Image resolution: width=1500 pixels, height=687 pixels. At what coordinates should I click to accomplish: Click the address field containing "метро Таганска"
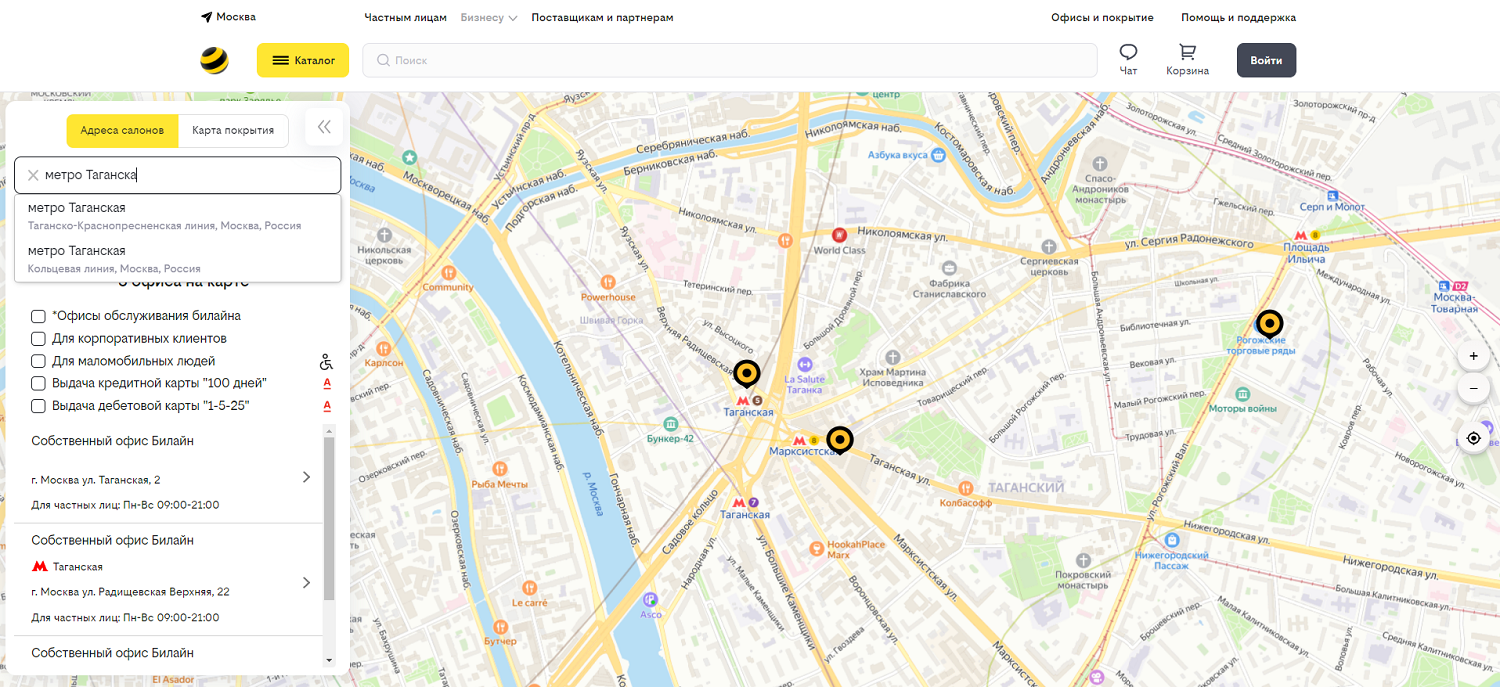(x=178, y=175)
